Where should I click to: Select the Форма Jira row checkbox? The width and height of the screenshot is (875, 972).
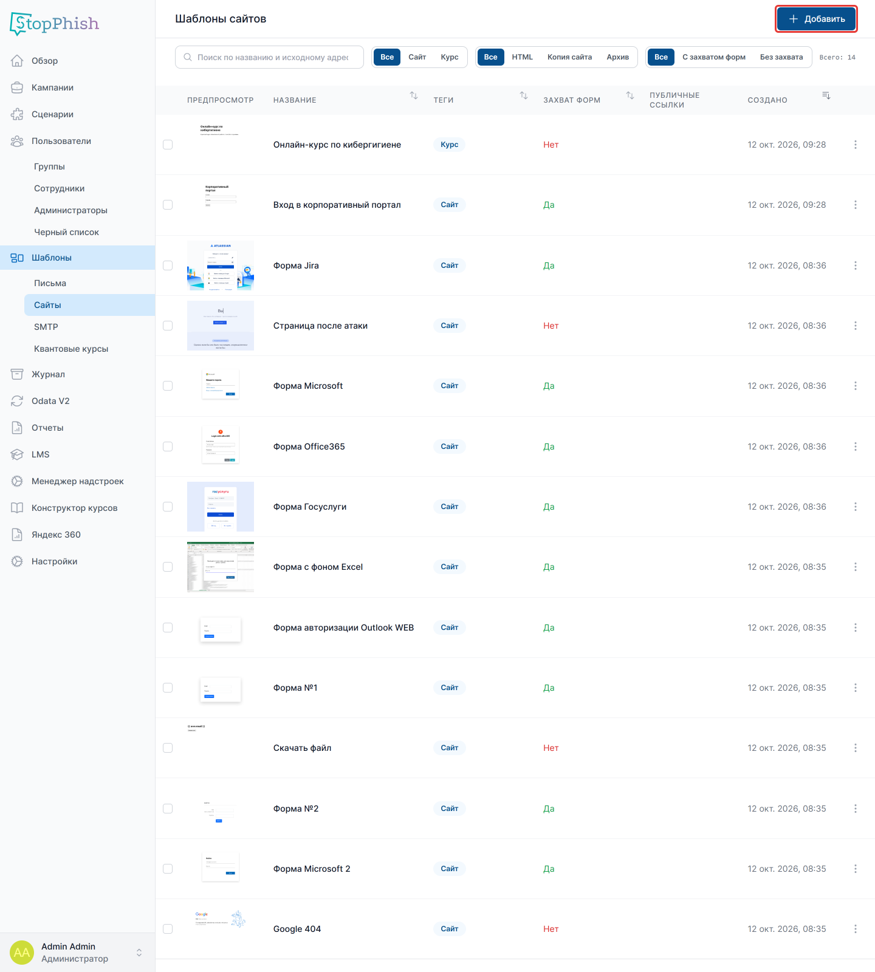point(168,265)
